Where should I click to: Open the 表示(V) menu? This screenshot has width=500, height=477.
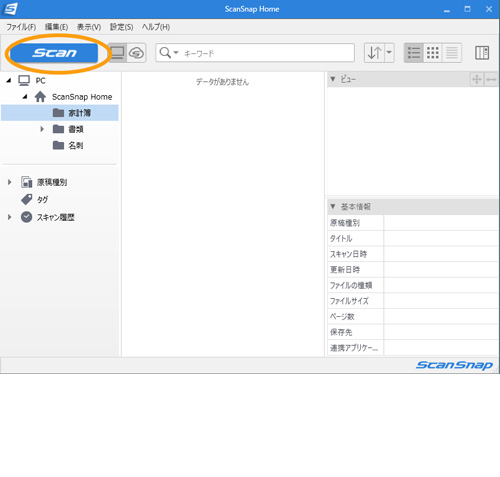(x=89, y=27)
